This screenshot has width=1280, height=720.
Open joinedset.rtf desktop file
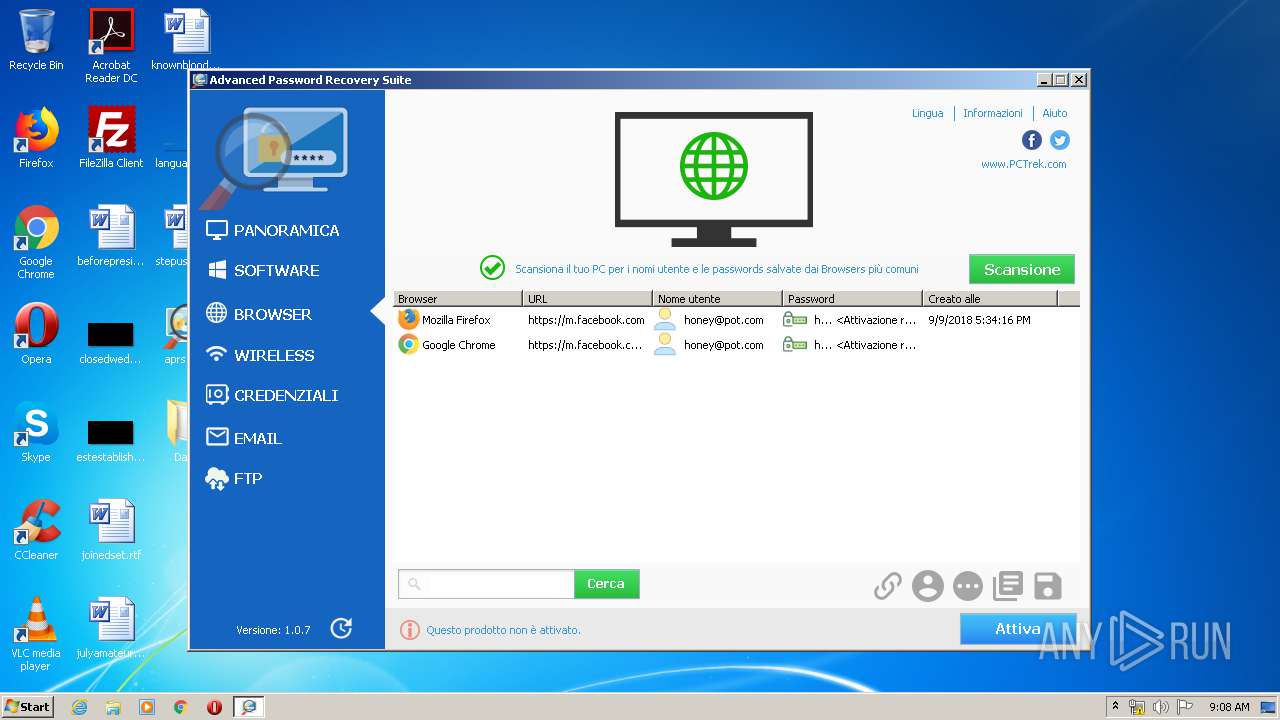[111, 530]
